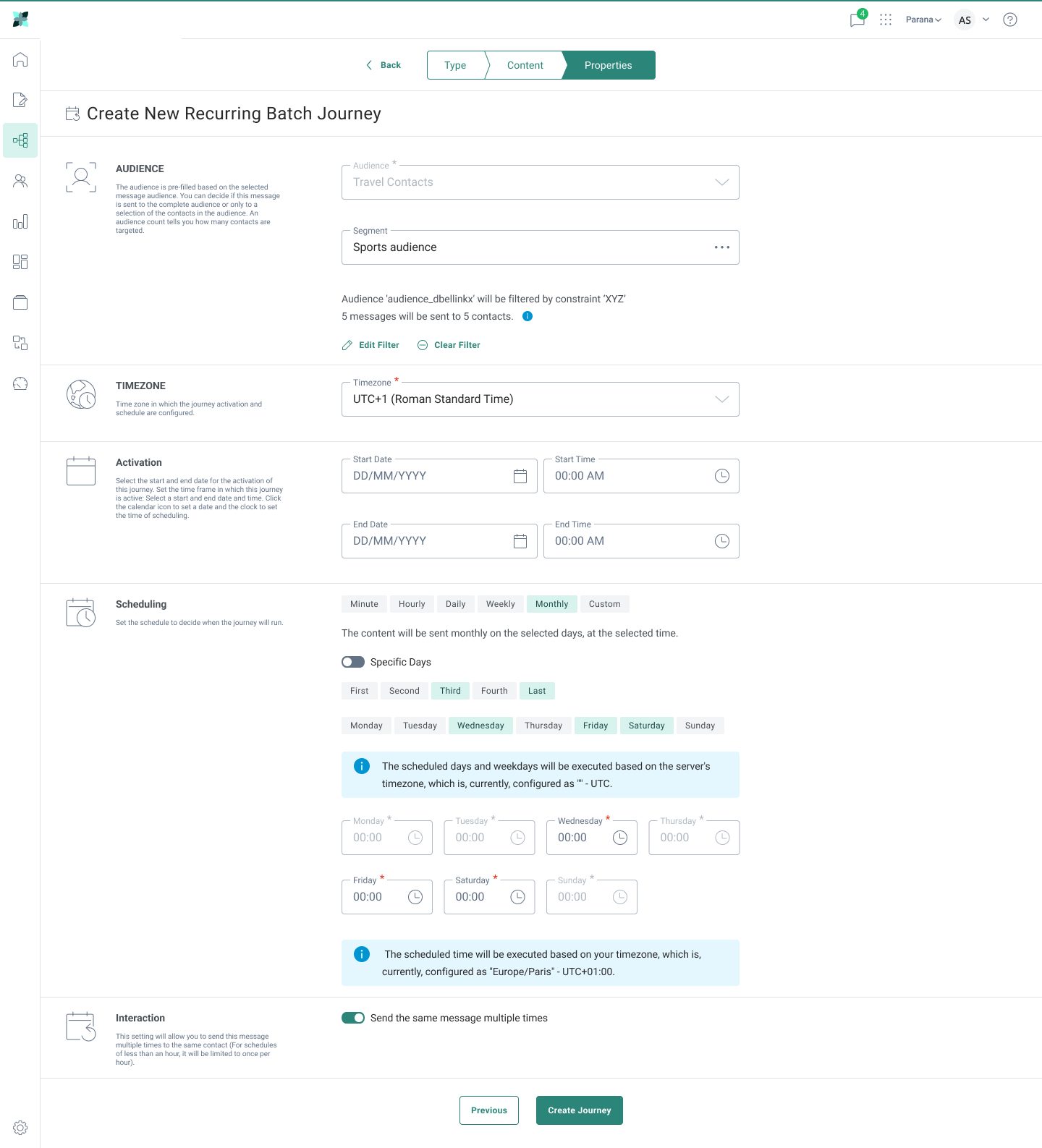Image resolution: width=1042 pixels, height=1148 pixels.
Task: Toggle Third week option
Action: point(450,691)
